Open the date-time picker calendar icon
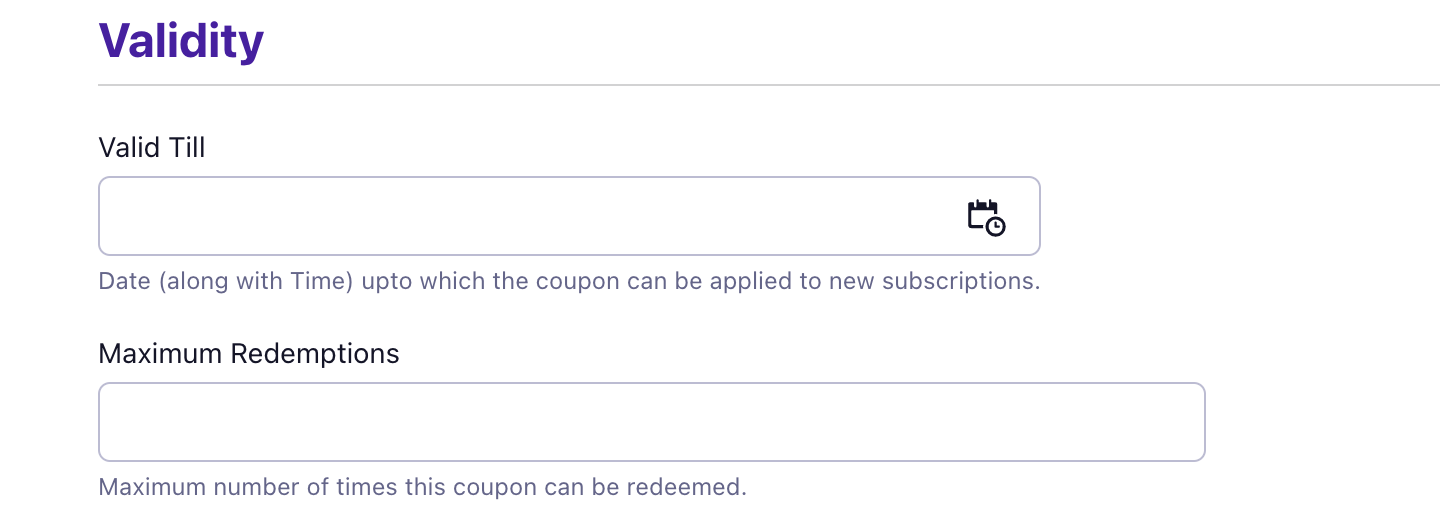The width and height of the screenshot is (1440, 520). pyautogui.click(x=986, y=217)
